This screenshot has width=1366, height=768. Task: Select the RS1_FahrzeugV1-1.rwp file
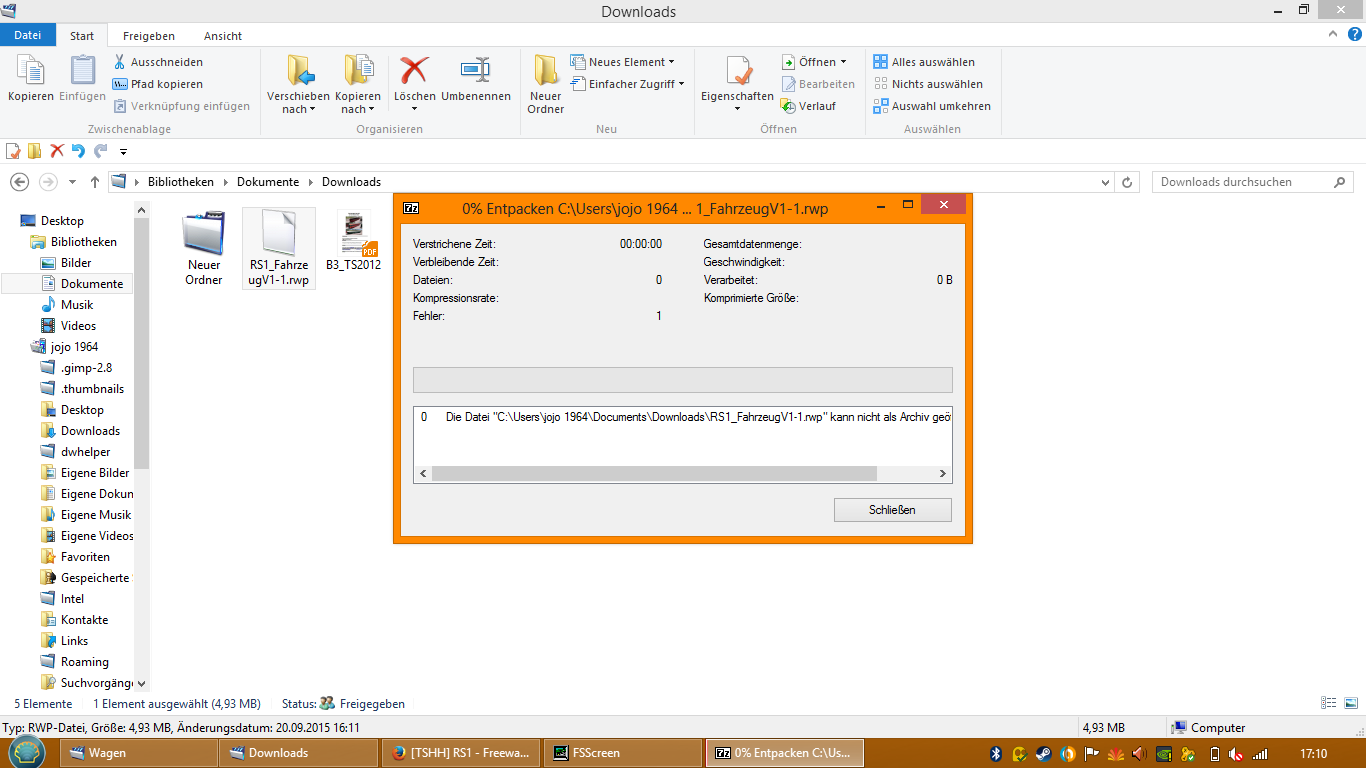pos(279,248)
